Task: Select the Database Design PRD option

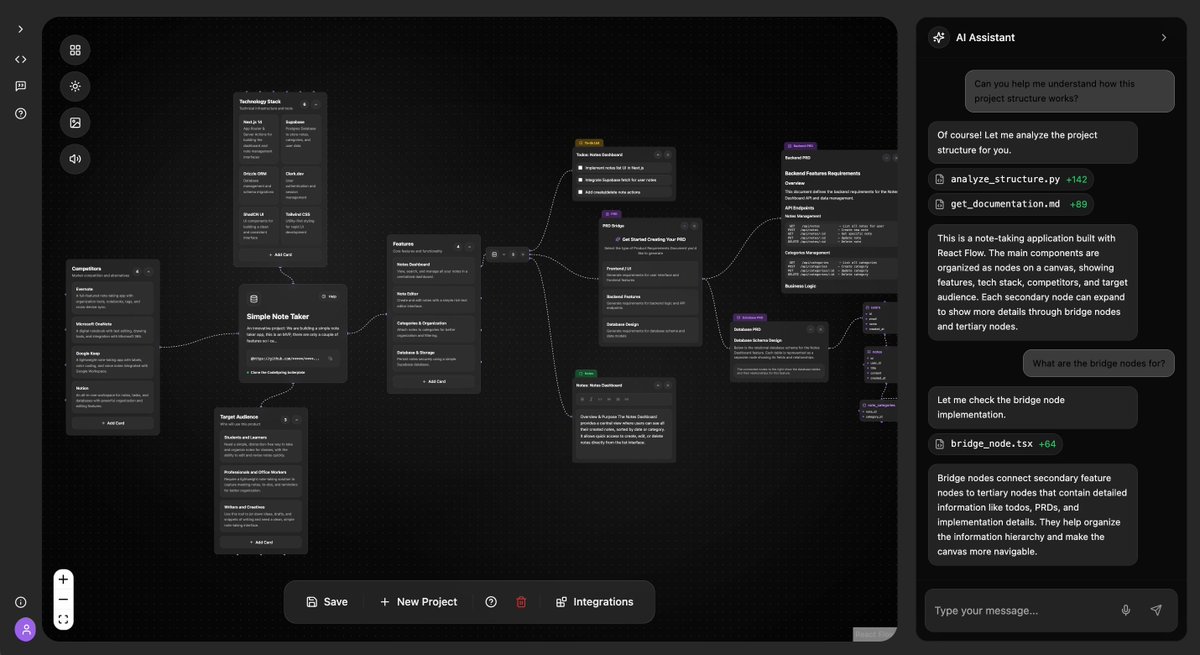Action: tap(650, 330)
